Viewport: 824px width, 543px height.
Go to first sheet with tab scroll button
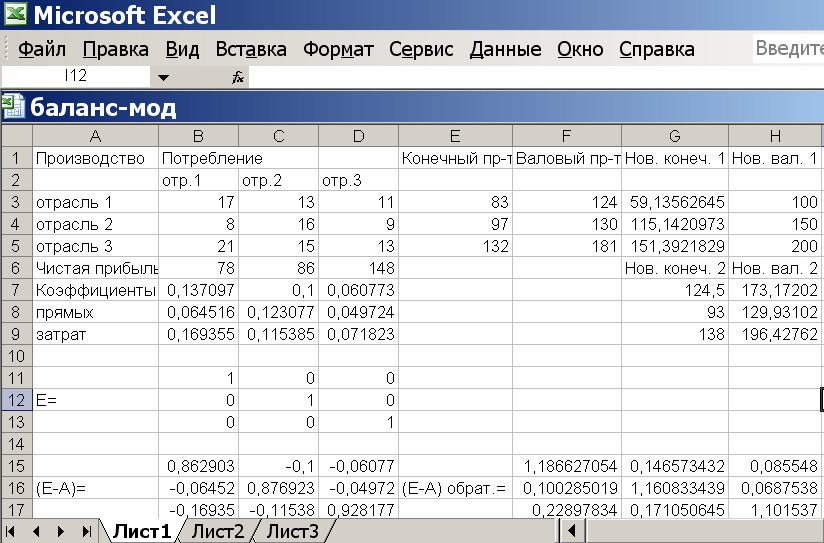click(11, 531)
